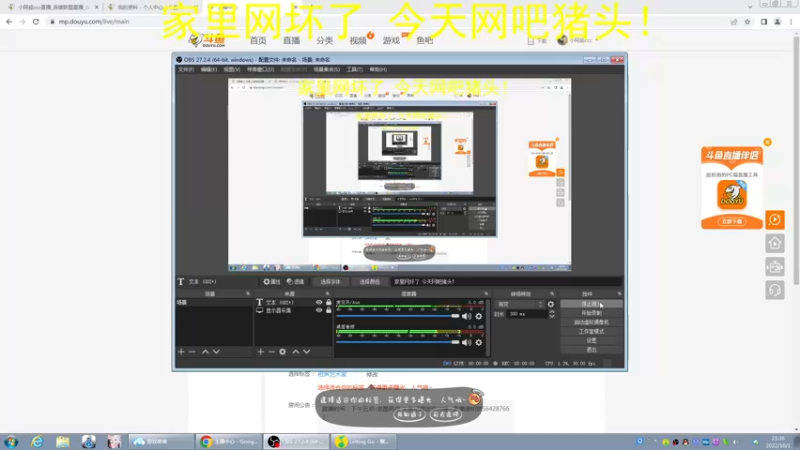This screenshot has height=450, width=800.
Task: Open the filters button in source toolbar
Action: [x=295, y=282]
